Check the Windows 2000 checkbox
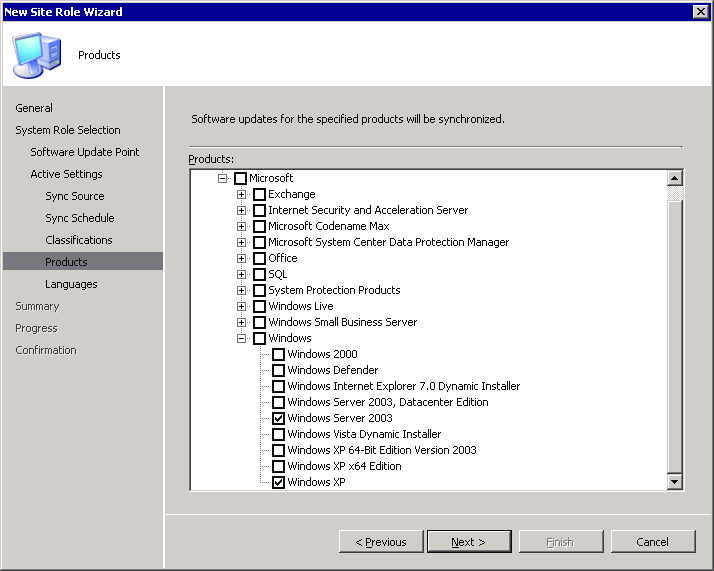 click(279, 354)
